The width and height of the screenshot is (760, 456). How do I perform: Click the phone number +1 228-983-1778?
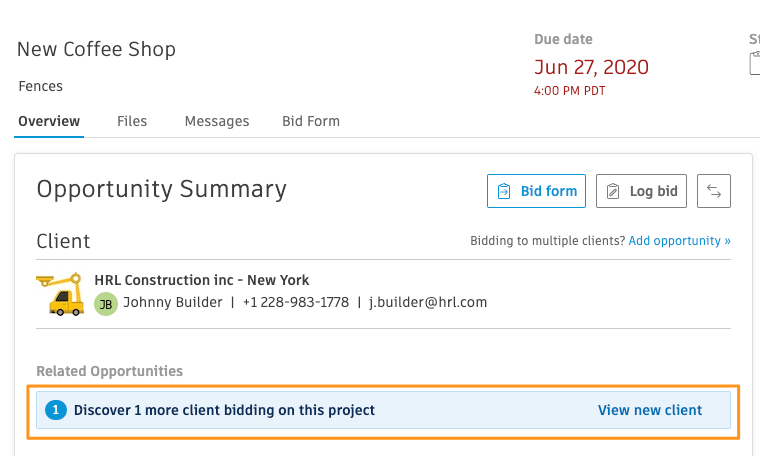coord(296,302)
